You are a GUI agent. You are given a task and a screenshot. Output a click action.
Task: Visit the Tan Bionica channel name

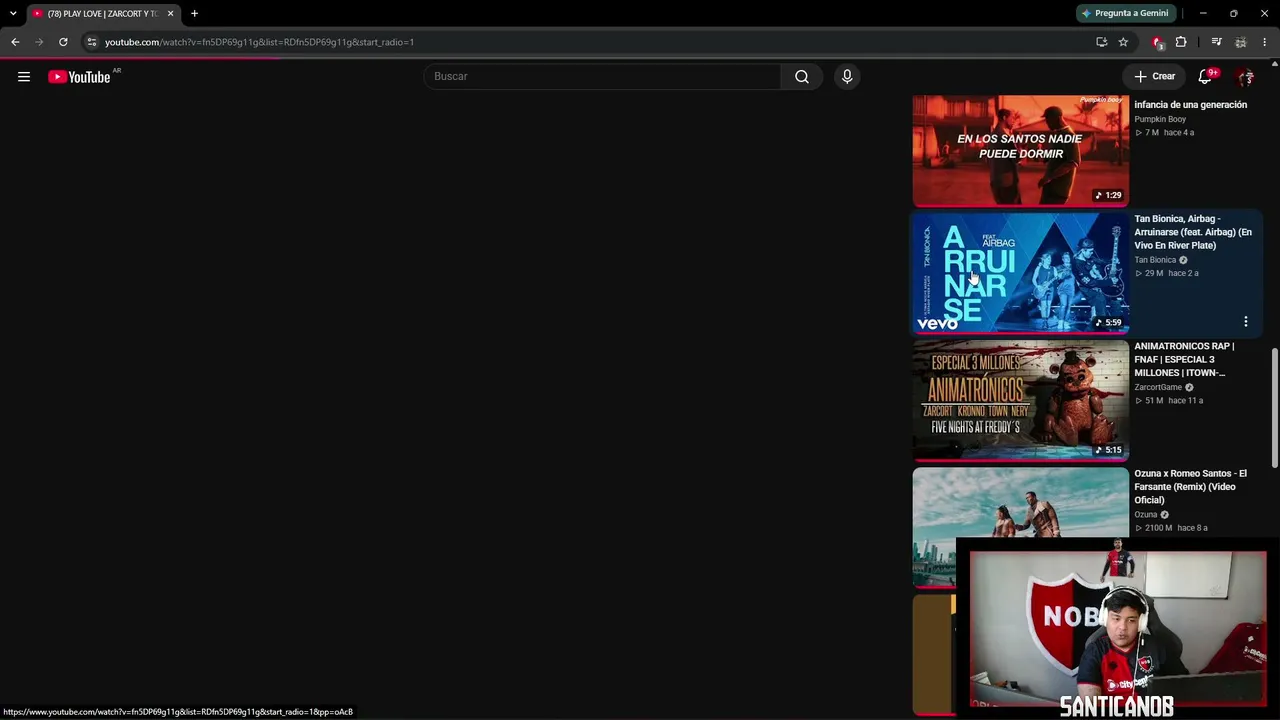click(x=1155, y=260)
